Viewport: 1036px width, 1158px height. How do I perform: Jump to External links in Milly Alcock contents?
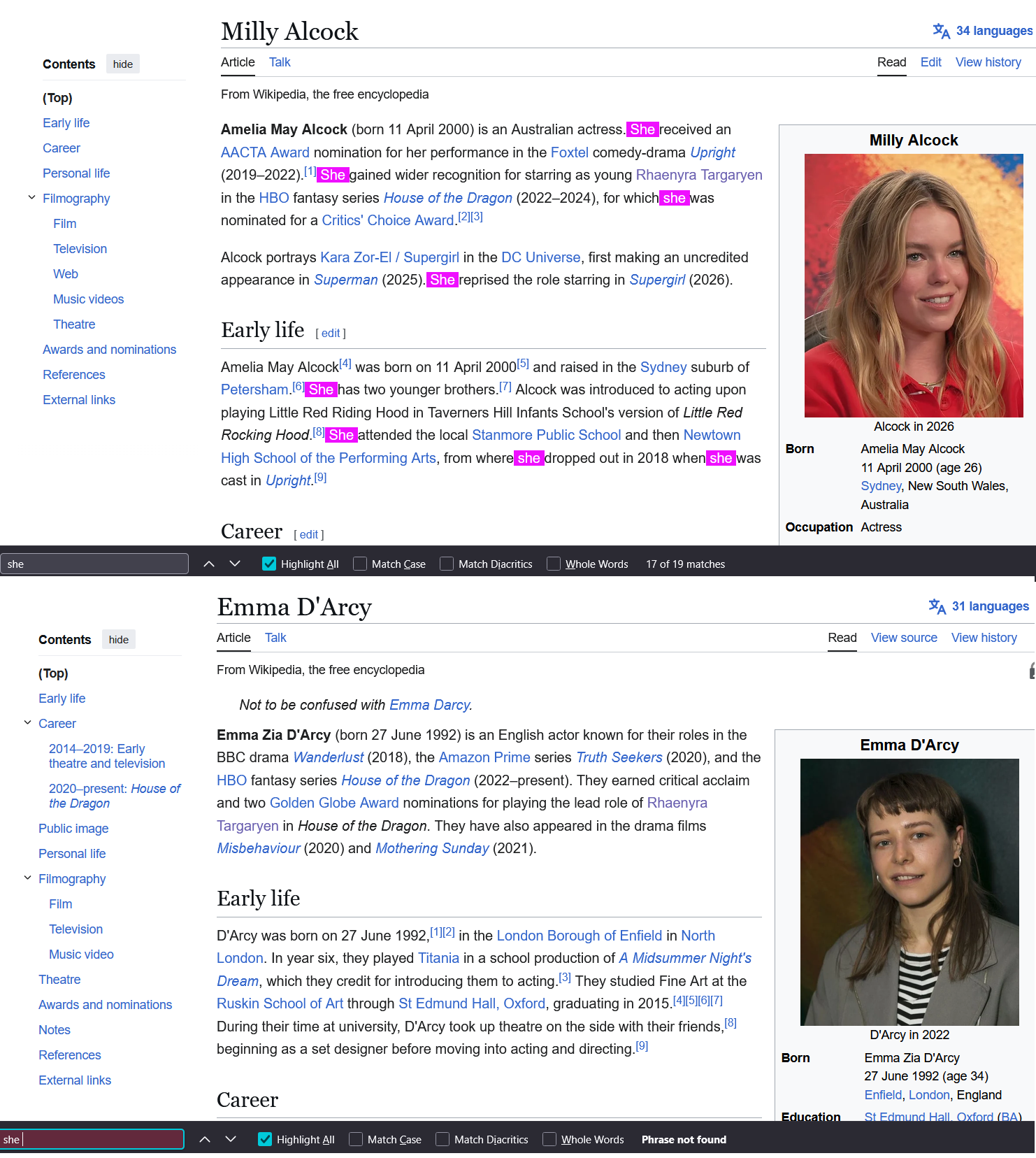point(79,400)
